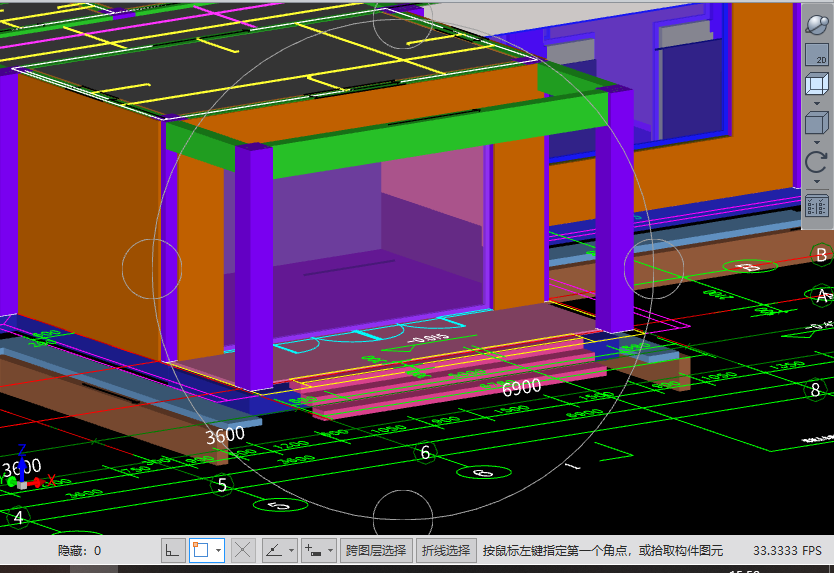Select the wireframe cube display icon
This screenshot has width=834, height=573.
(x=817, y=84)
